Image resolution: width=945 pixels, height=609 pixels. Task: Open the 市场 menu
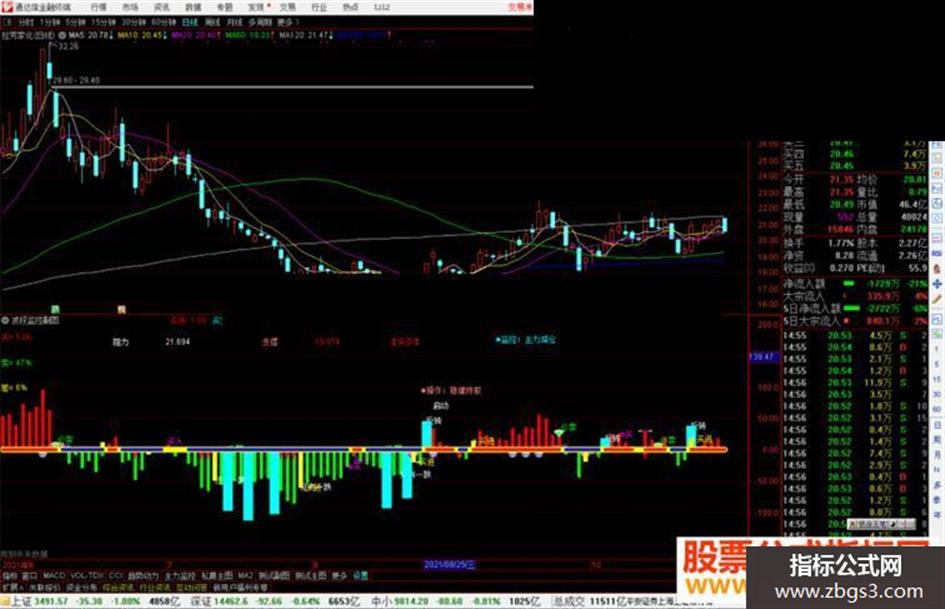tap(130, 7)
